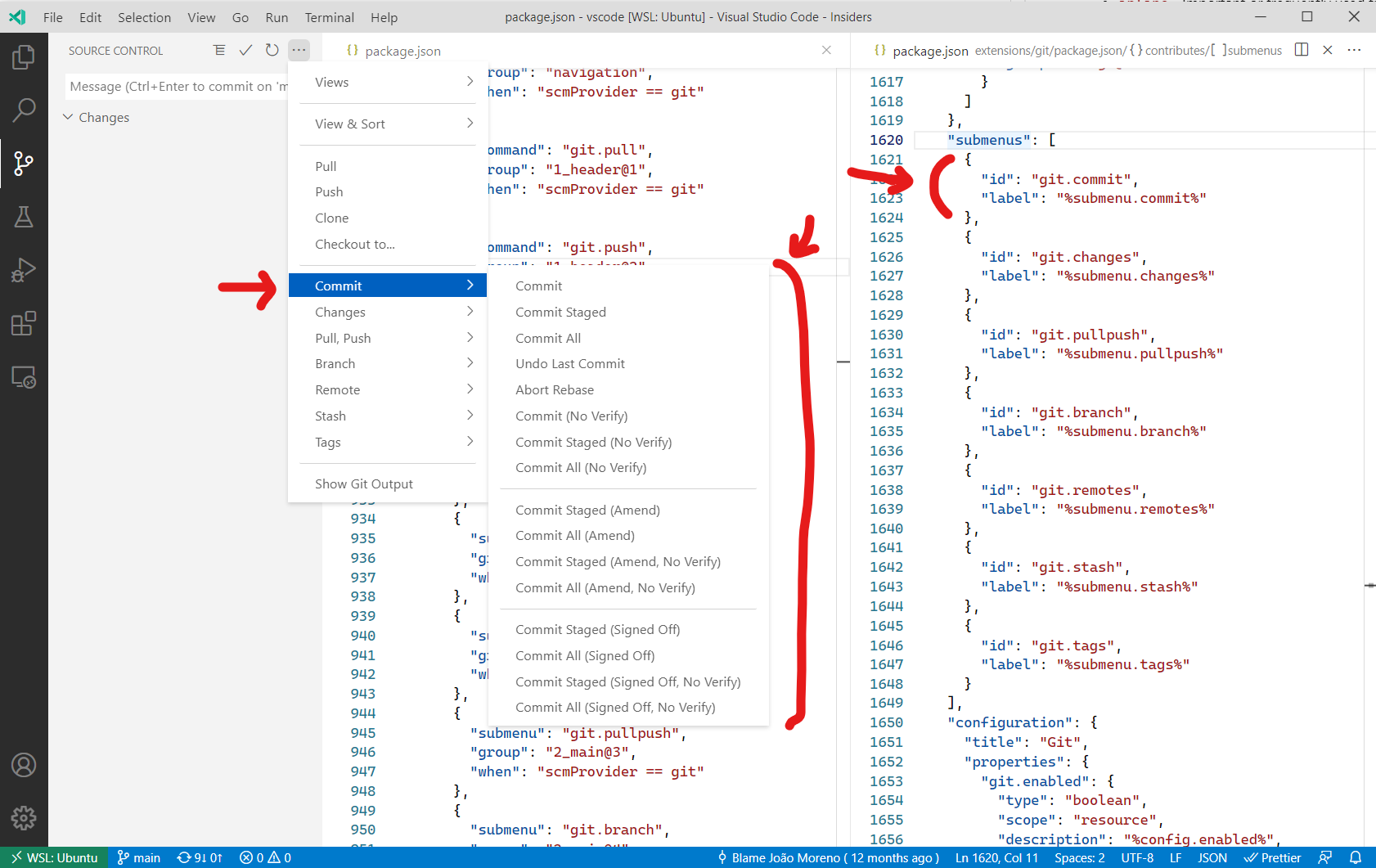Image resolution: width=1376 pixels, height=868 pixels.
Task: Refresh the Source Control panel
Action: coord(272,50)
